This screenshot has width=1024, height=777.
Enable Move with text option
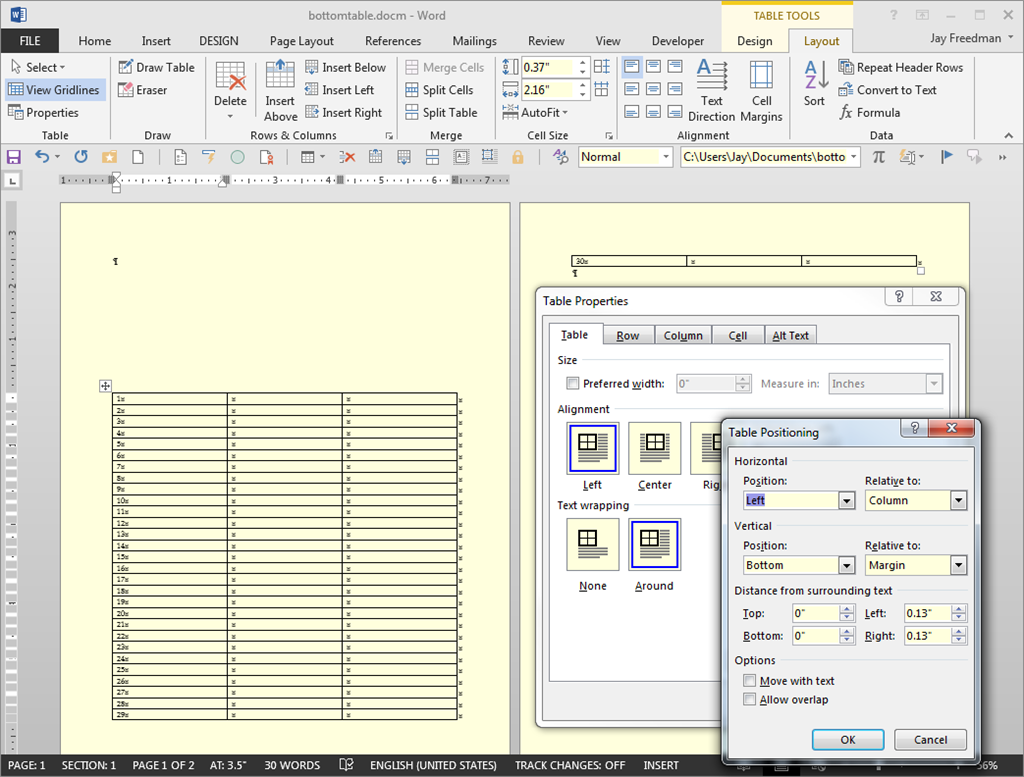tap(750, 681)
